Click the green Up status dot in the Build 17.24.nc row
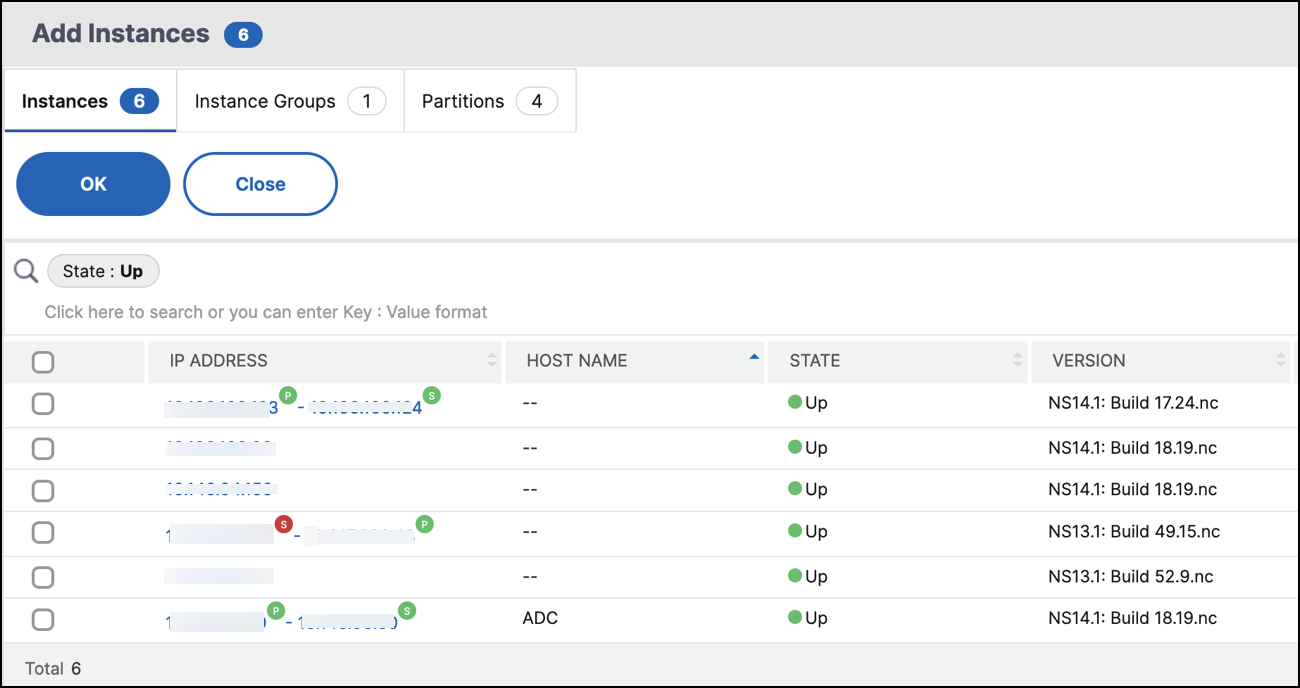Image resolution: width=1300 pixels, height=688 pixels. coord(795,403)
